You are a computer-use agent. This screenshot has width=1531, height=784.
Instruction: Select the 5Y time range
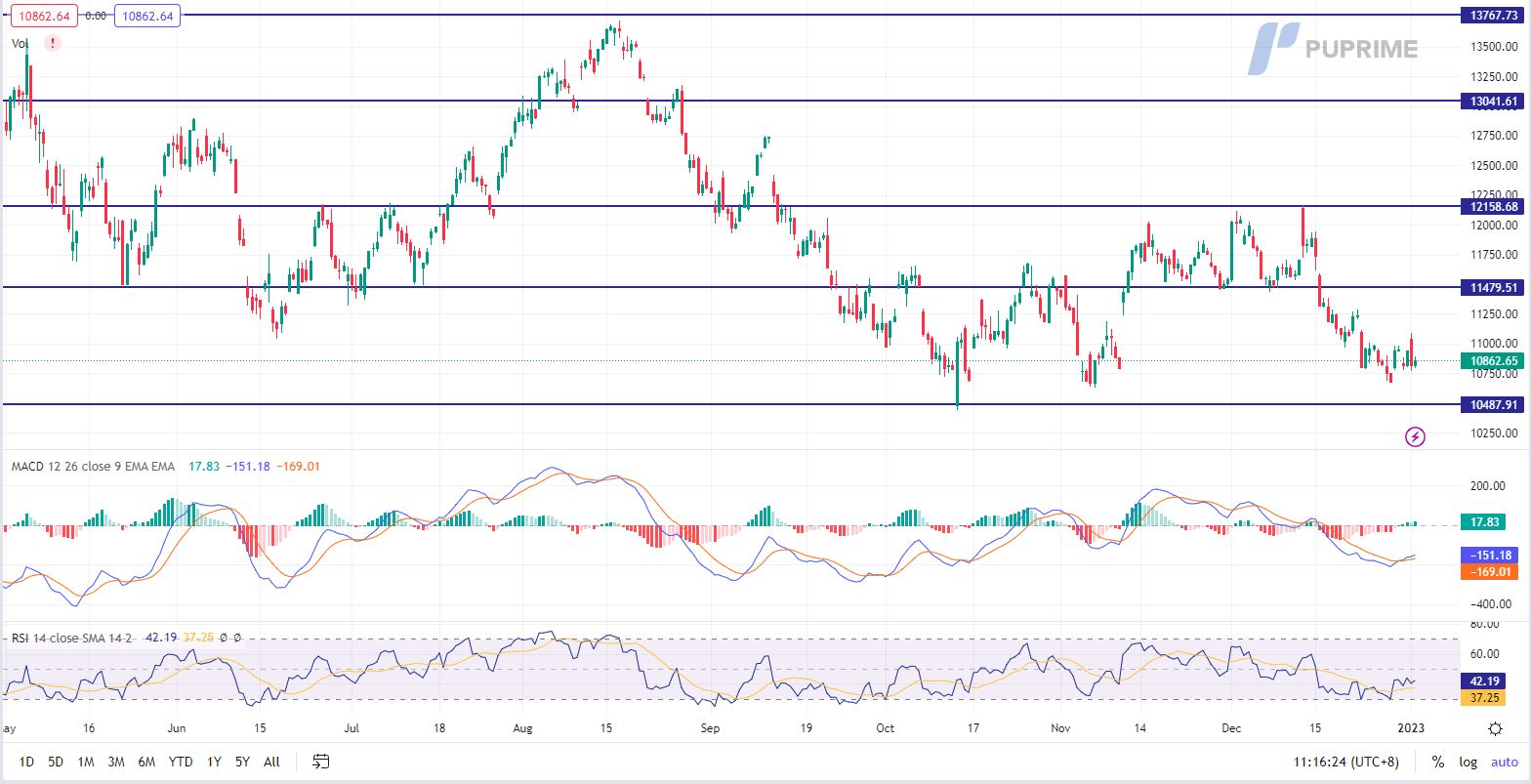coord(242,762)
